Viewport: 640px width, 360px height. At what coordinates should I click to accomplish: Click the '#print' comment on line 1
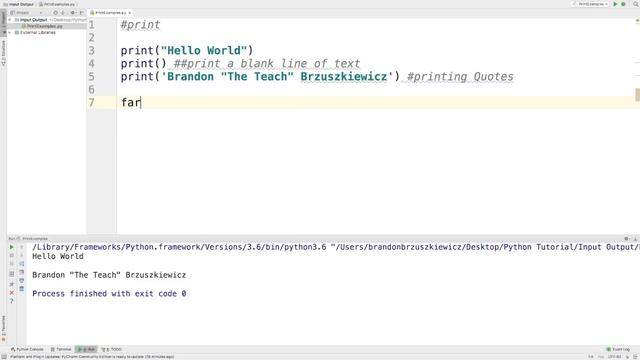tap(140, 24)
